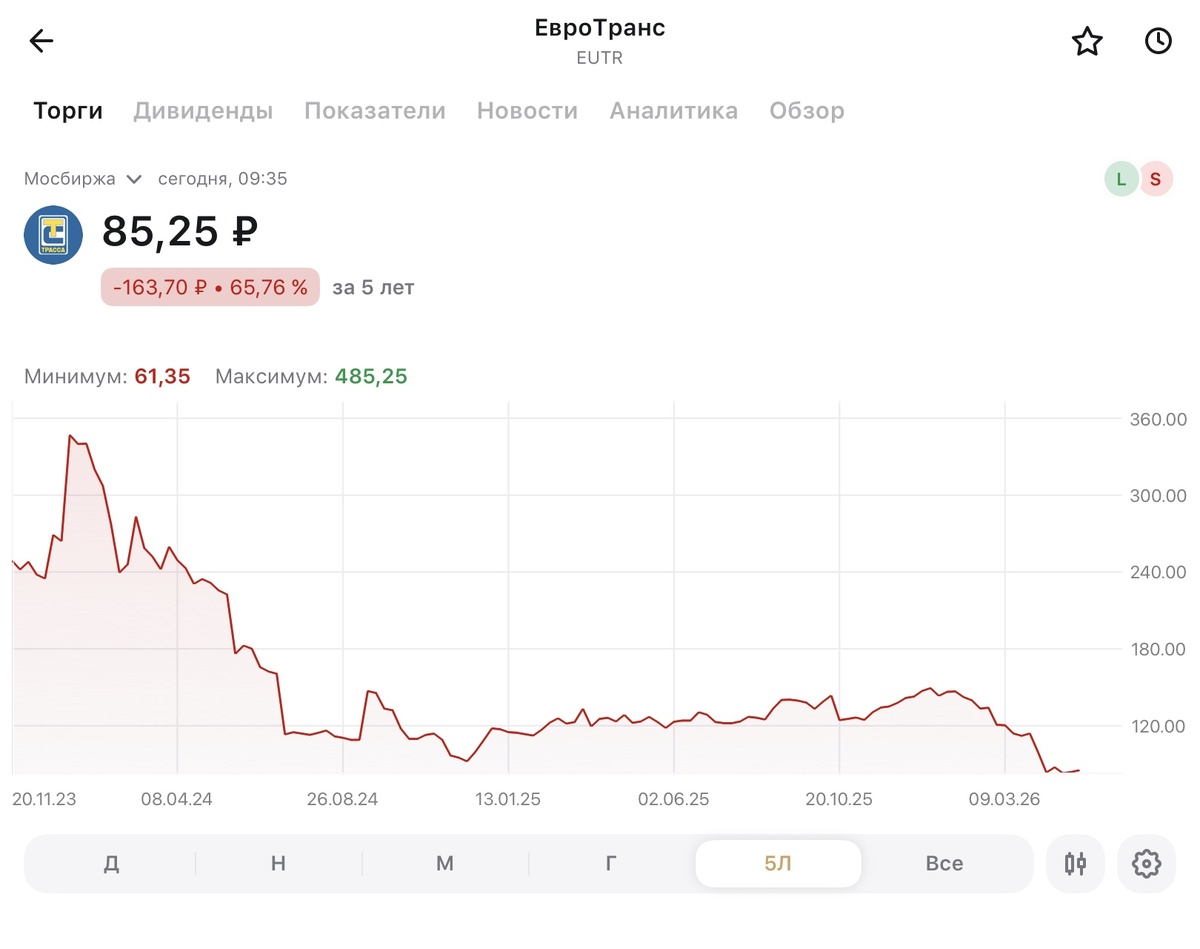Switch to the Показатели tab
1200x949 pixels.
pyautogui.click(x=375, y=111)
